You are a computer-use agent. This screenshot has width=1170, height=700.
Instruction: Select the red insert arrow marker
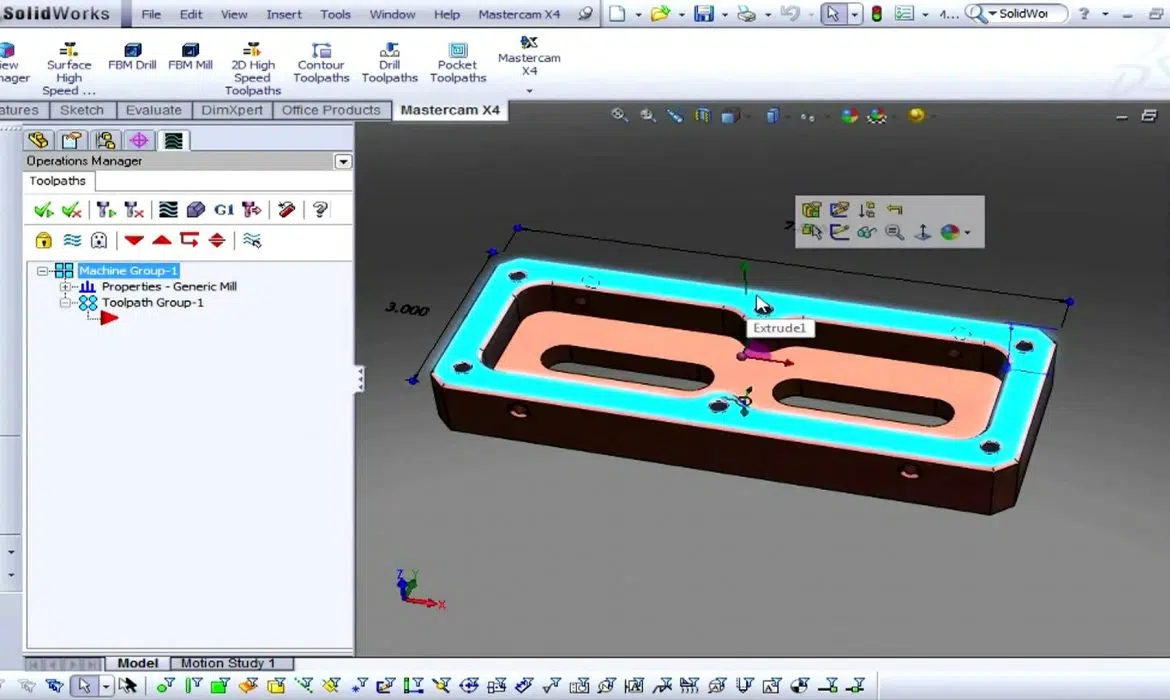click(109, 319)
